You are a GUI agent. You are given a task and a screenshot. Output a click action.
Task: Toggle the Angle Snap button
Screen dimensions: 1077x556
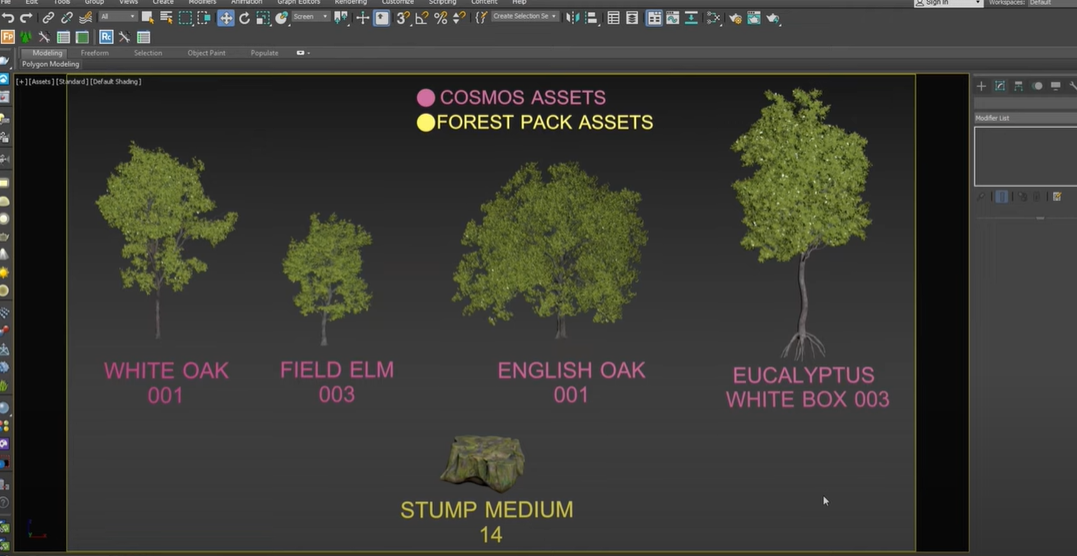pos(422,18)
